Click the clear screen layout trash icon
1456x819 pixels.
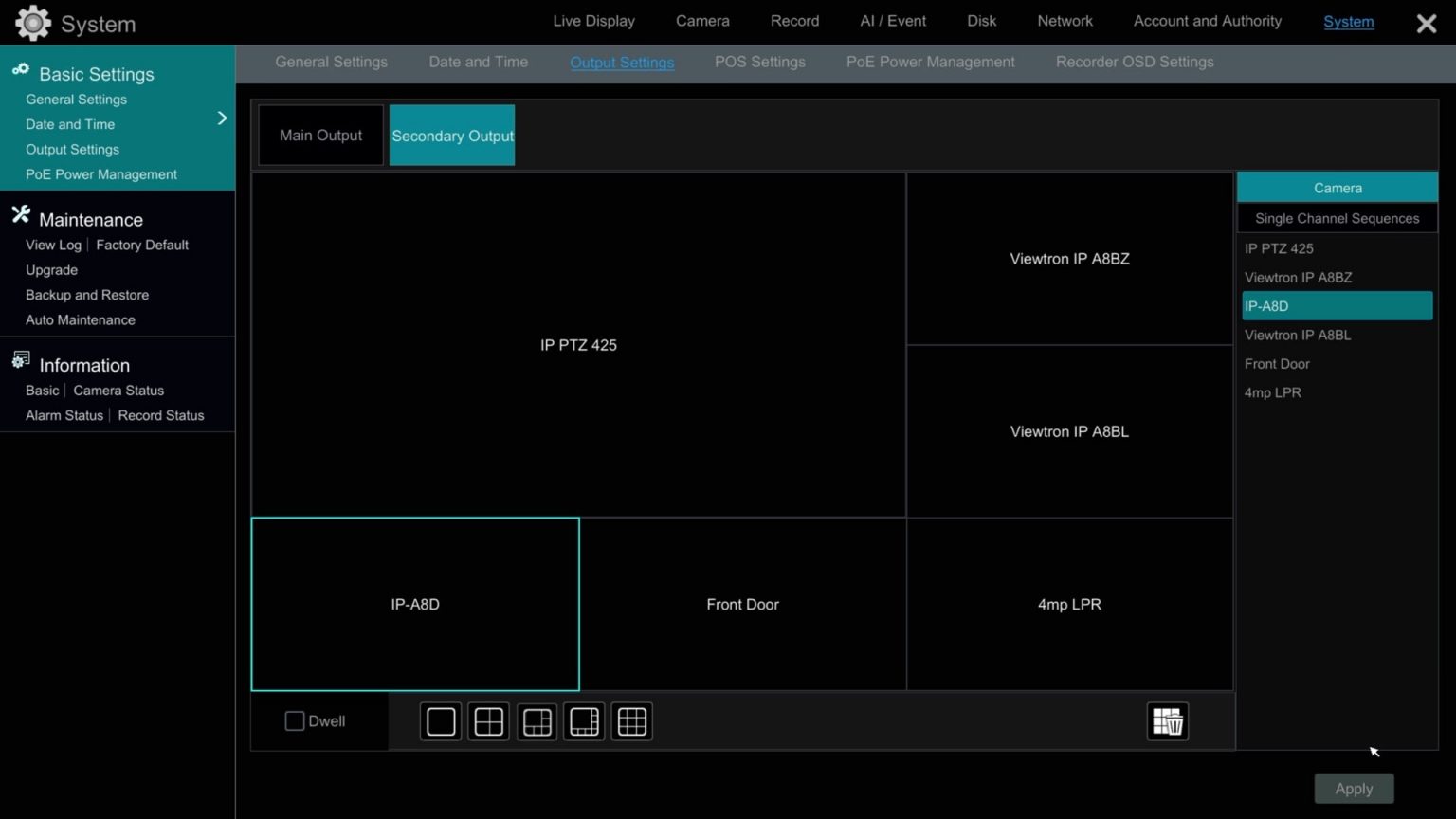click(1167, 721)
